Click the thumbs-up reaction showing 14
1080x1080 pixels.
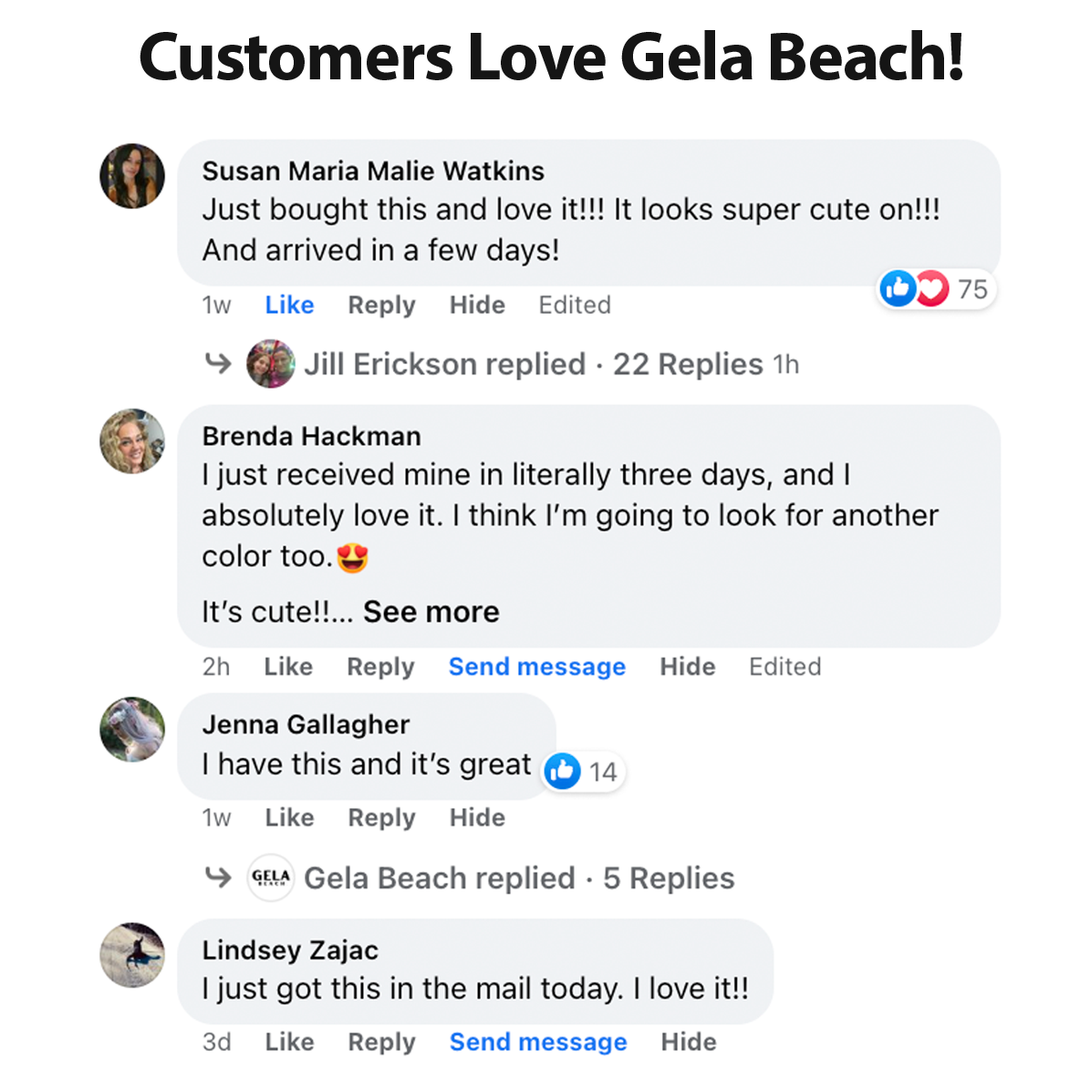pyautogui.click(x=582, y=772)
